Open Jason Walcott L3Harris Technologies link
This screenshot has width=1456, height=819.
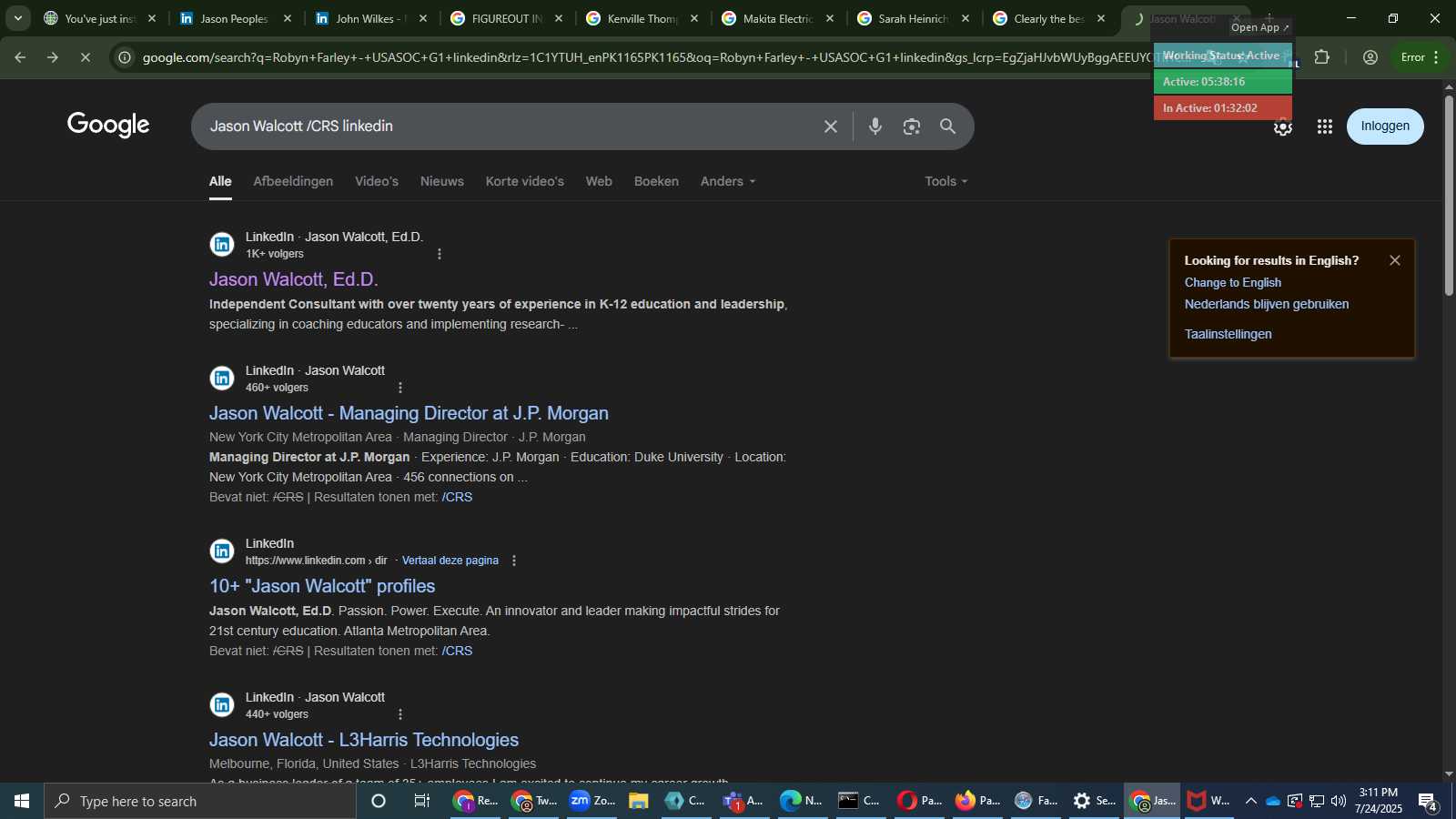[364, 740]
